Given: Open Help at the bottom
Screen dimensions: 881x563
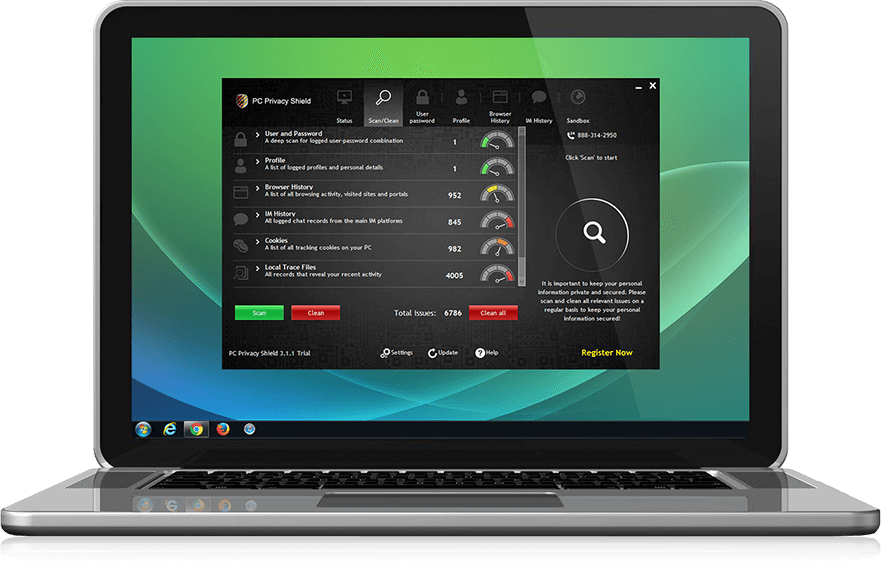Looking at the screenshot, I should click(x=487, y=353).
